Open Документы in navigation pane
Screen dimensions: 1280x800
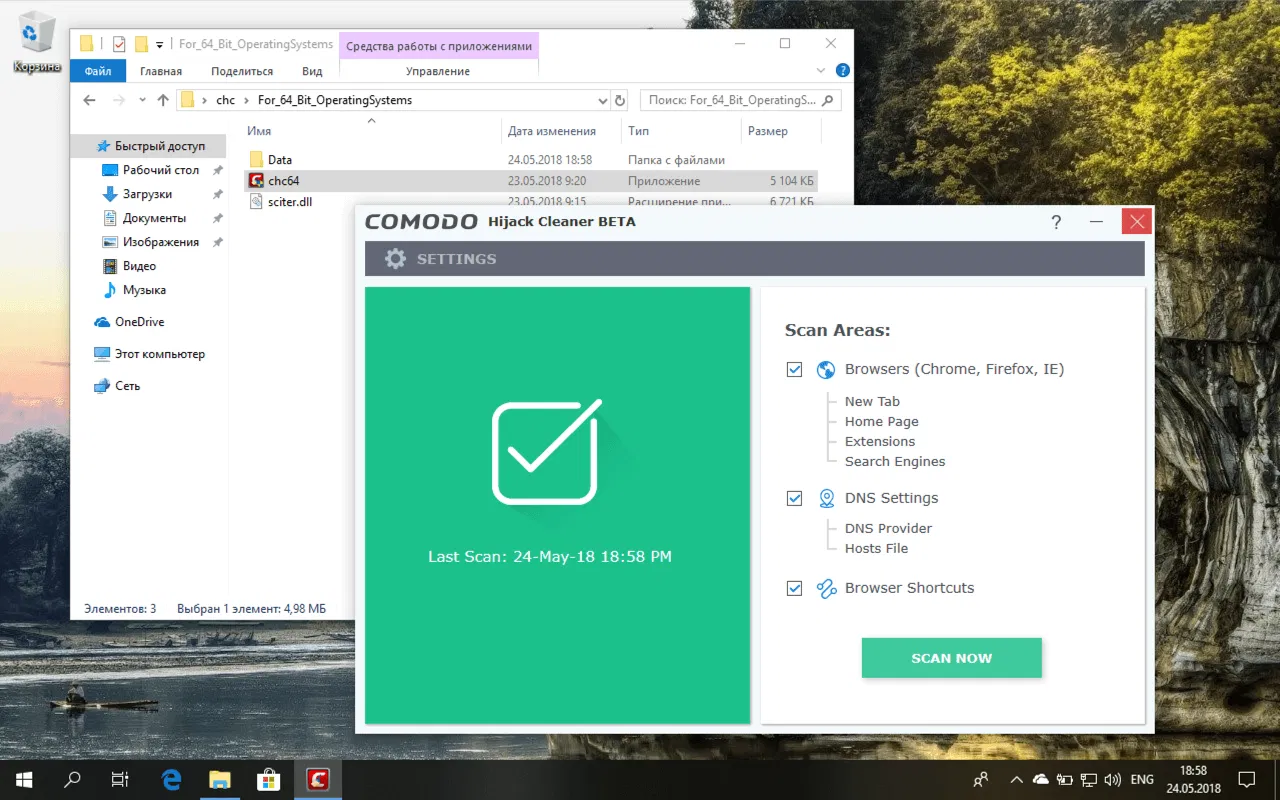point(154,218)
